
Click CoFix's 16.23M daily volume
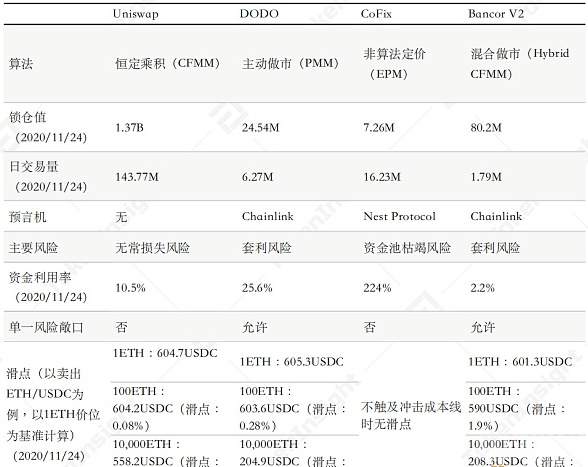coord(382,177)
